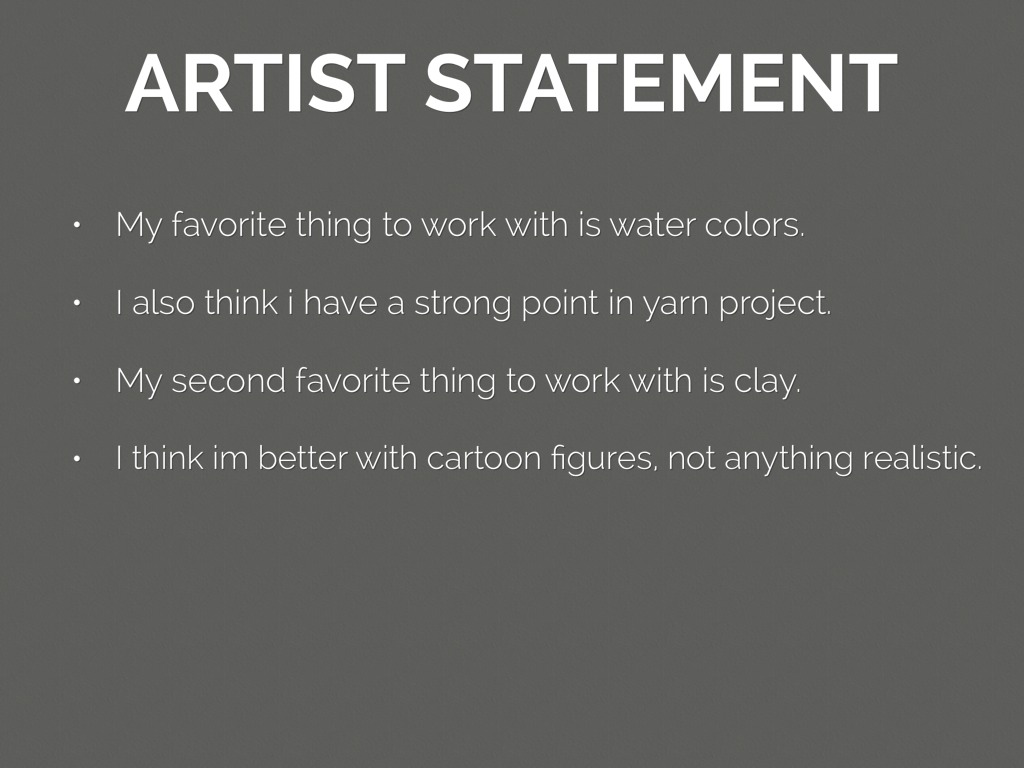Select the clay bullet line

tap(458, 381)
